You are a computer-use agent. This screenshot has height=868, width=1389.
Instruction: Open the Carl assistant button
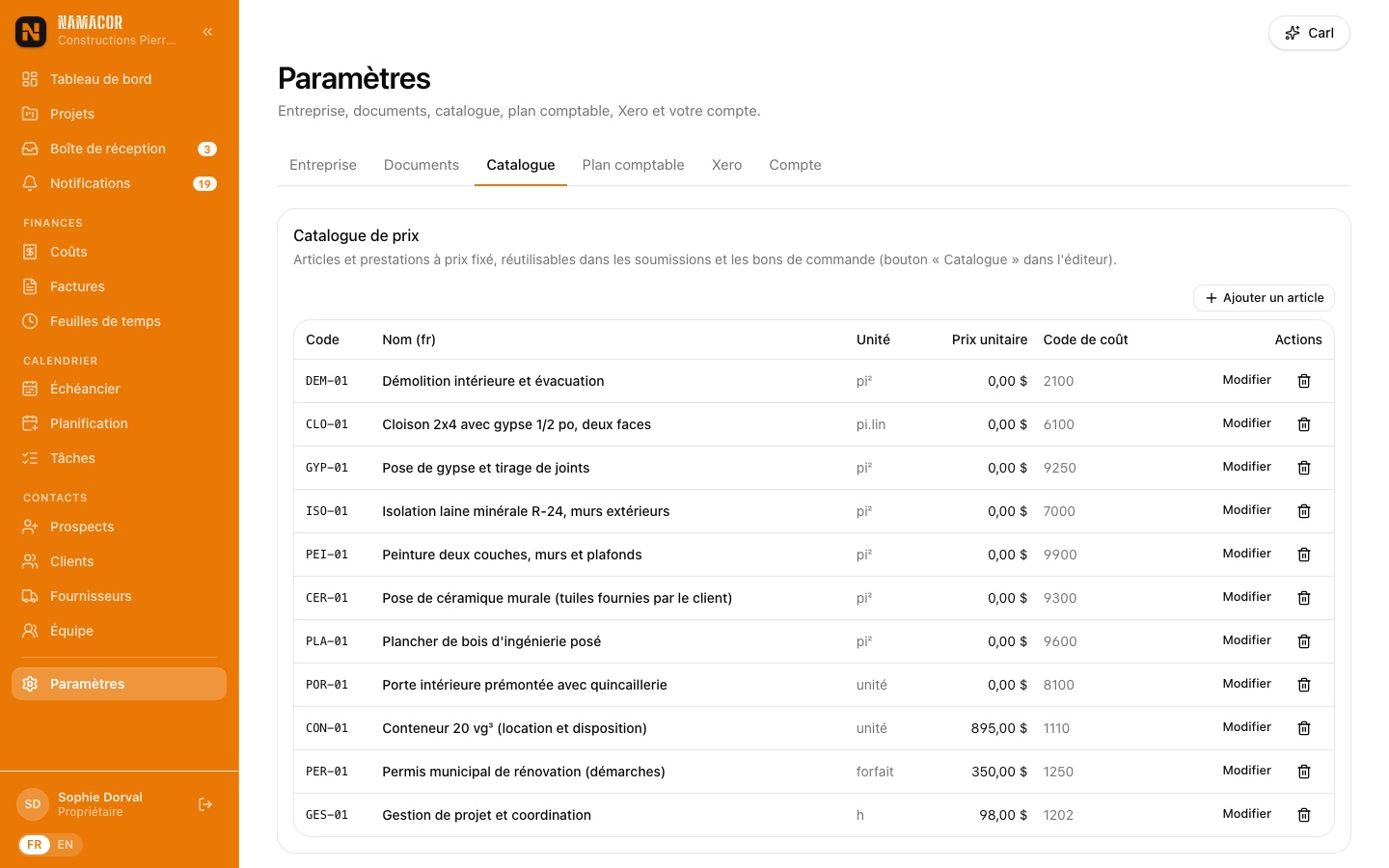[1309, 33]
